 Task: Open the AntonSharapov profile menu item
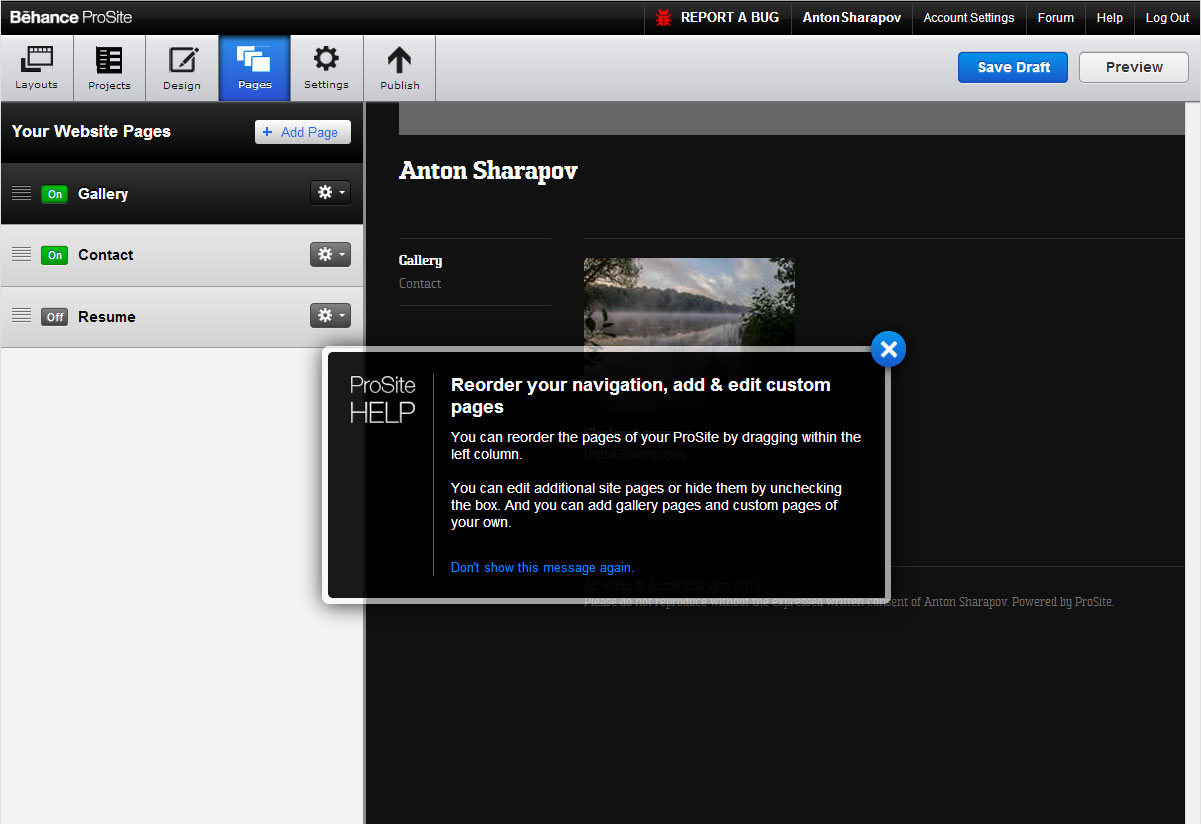(852, 18)
